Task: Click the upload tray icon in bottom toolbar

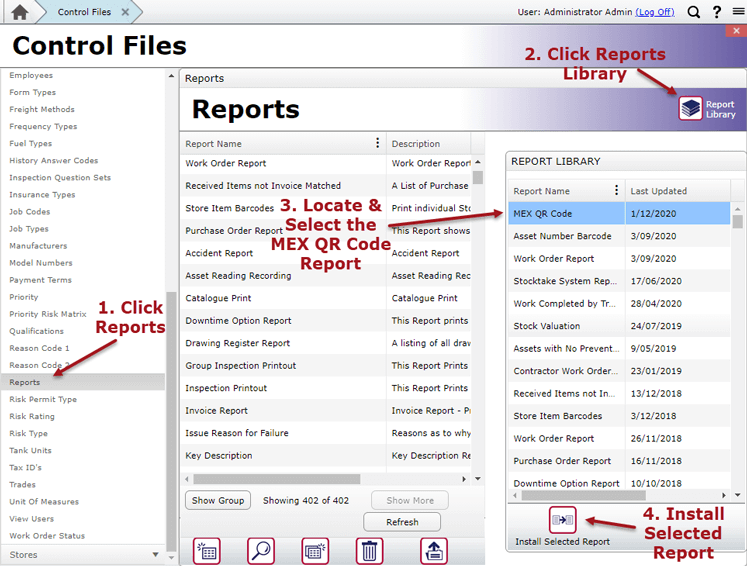Action: (434, 551)
